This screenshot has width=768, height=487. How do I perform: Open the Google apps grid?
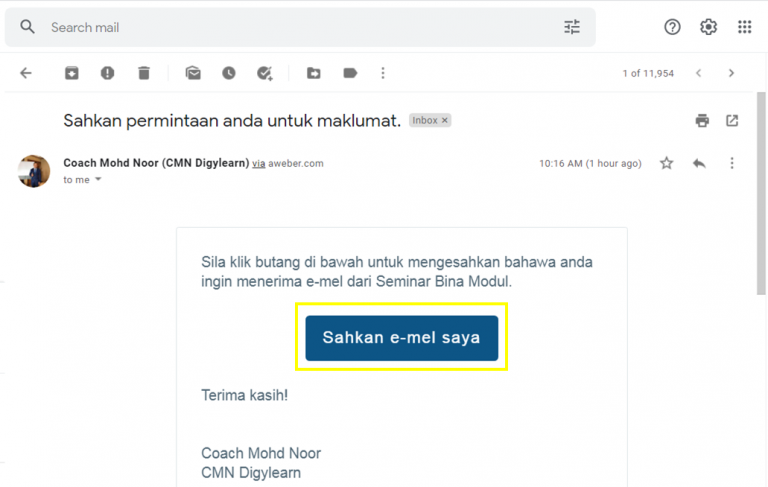point(744,27)
